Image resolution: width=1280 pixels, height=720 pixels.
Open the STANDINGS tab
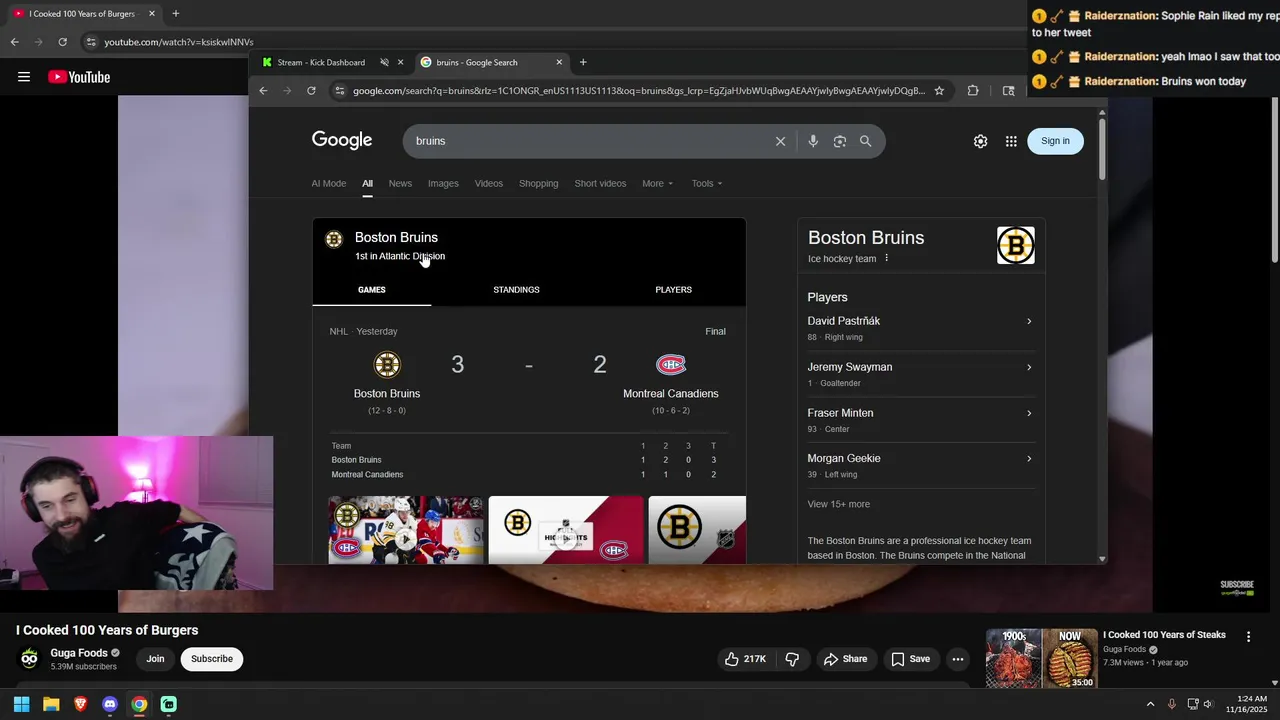(x=516, y=290)
